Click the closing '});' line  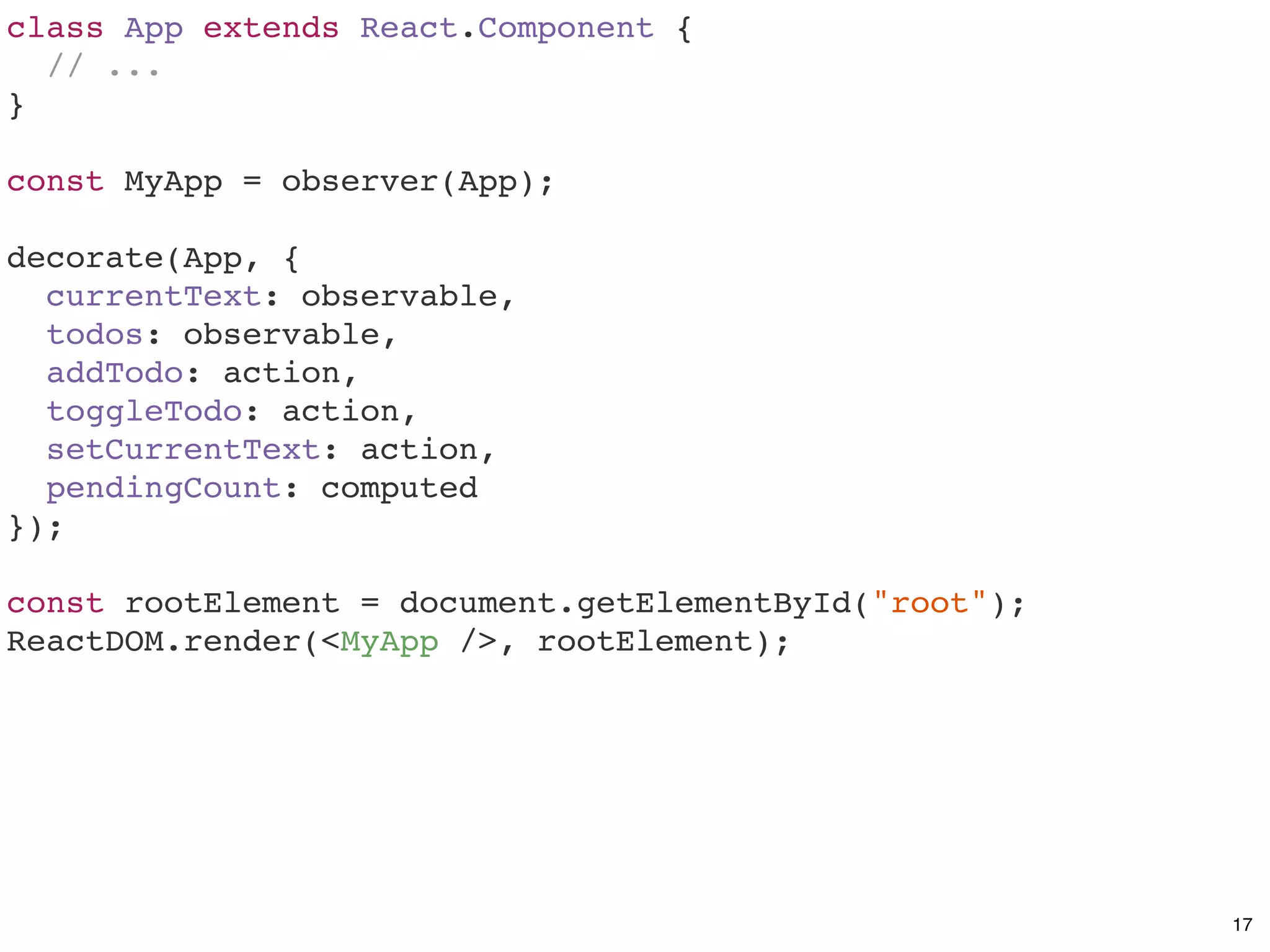point(35,527)
